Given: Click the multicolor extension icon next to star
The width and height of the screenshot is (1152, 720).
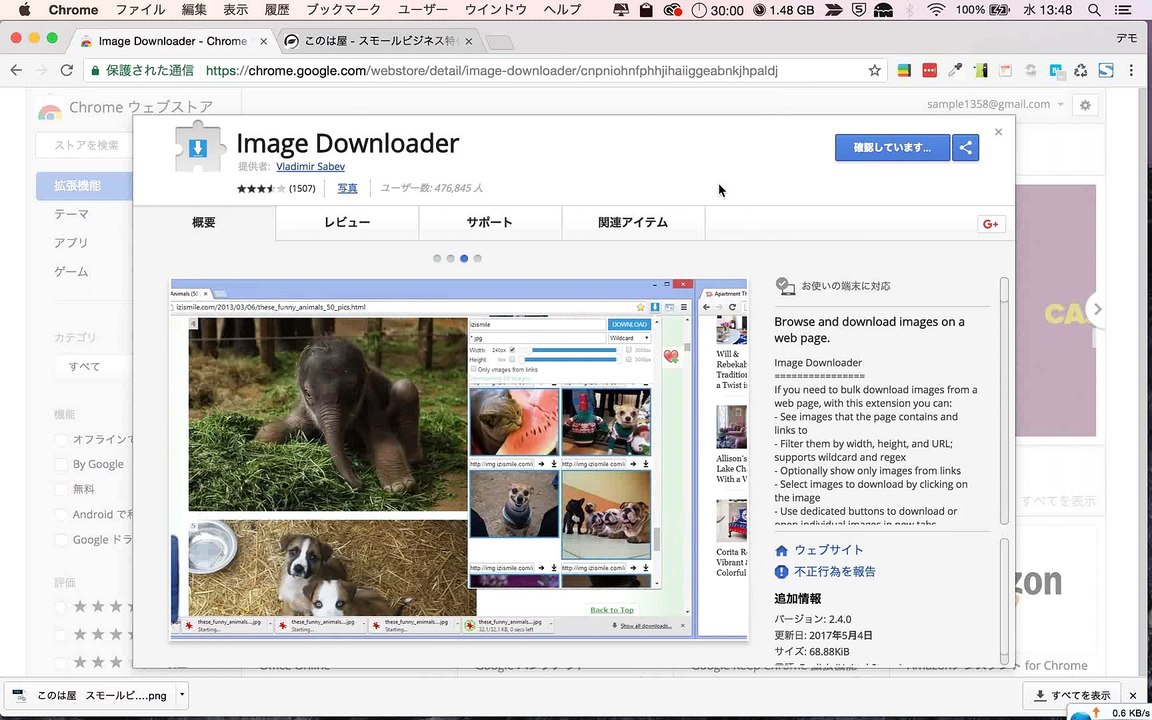Looking at the screenshot, I should click(904, 71).
